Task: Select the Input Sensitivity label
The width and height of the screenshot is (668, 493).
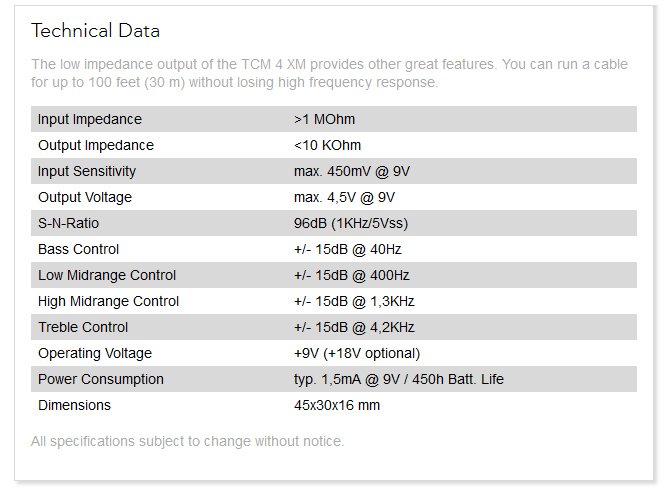Action: pos(87,172)
